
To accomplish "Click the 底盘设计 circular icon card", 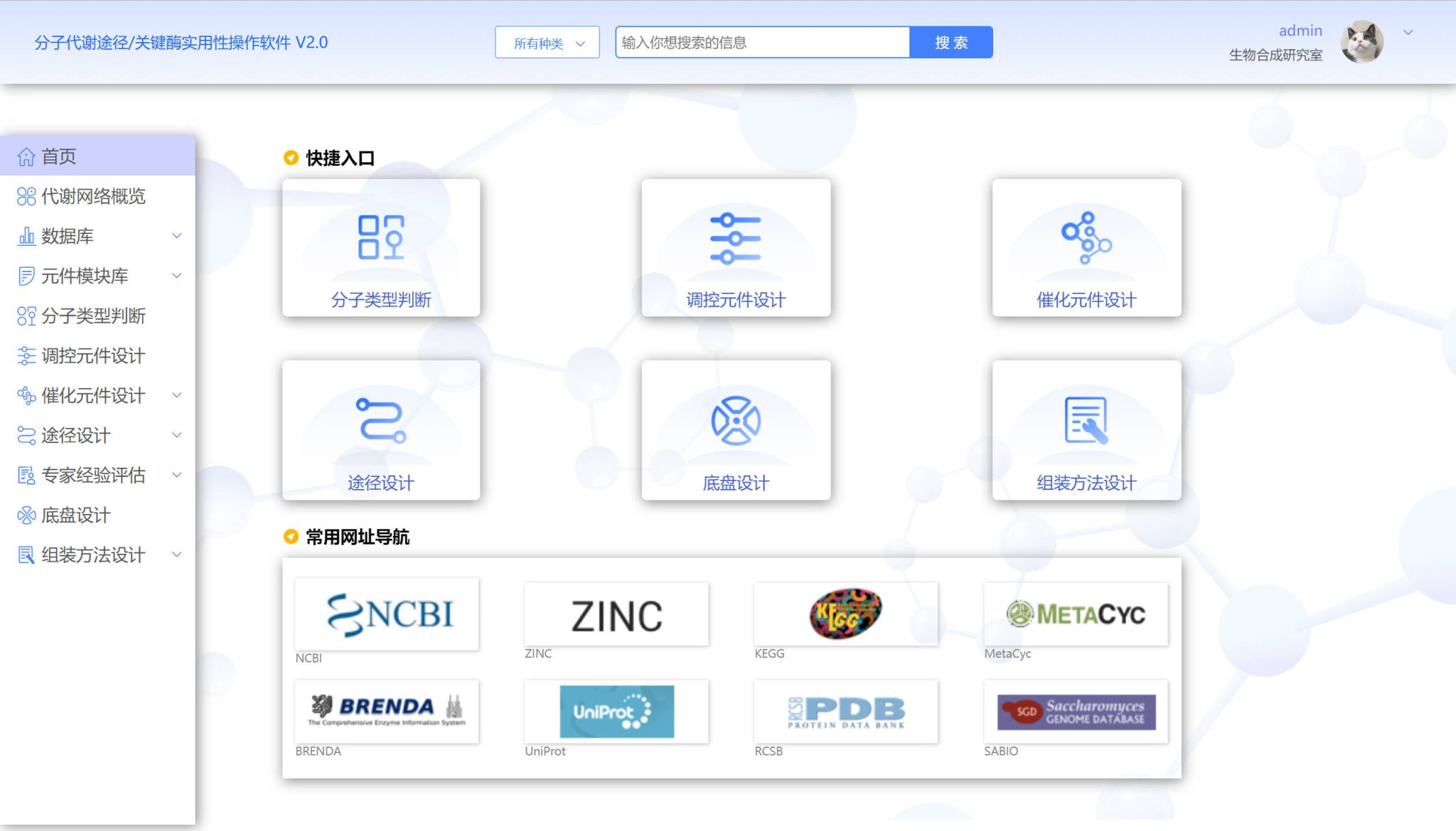I will tap(735, 421).
